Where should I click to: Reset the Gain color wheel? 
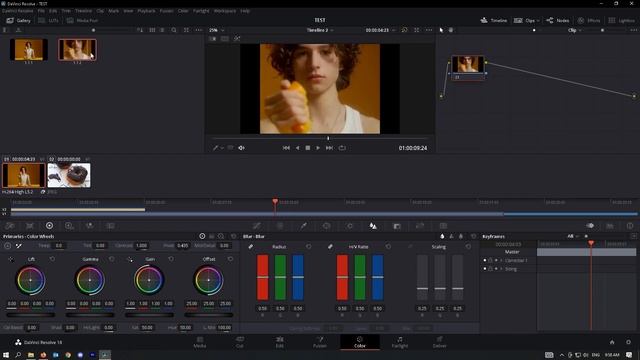point(171,259)
